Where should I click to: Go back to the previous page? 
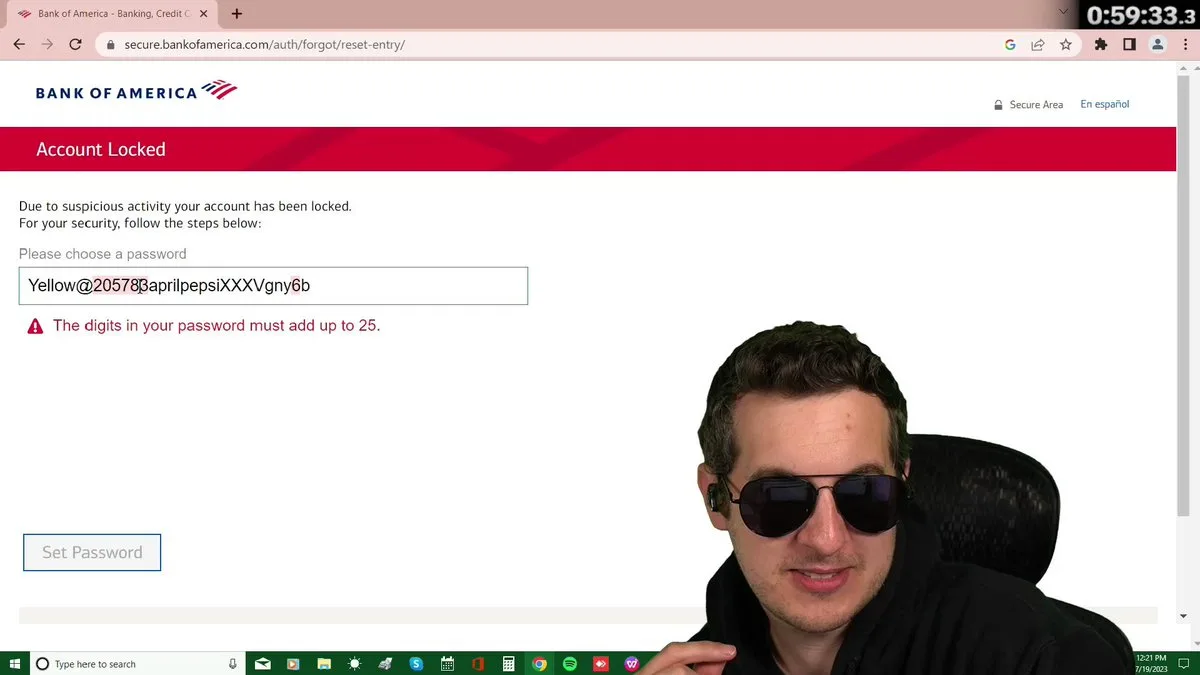(19, 44)
